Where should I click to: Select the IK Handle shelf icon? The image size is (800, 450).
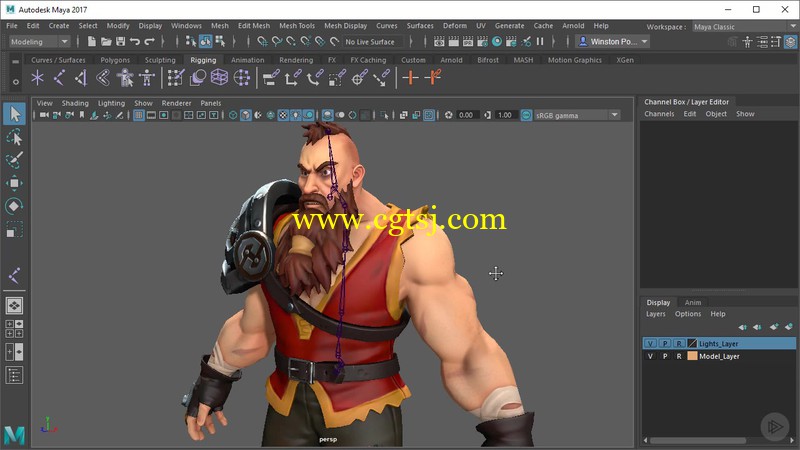click(81, 78)
